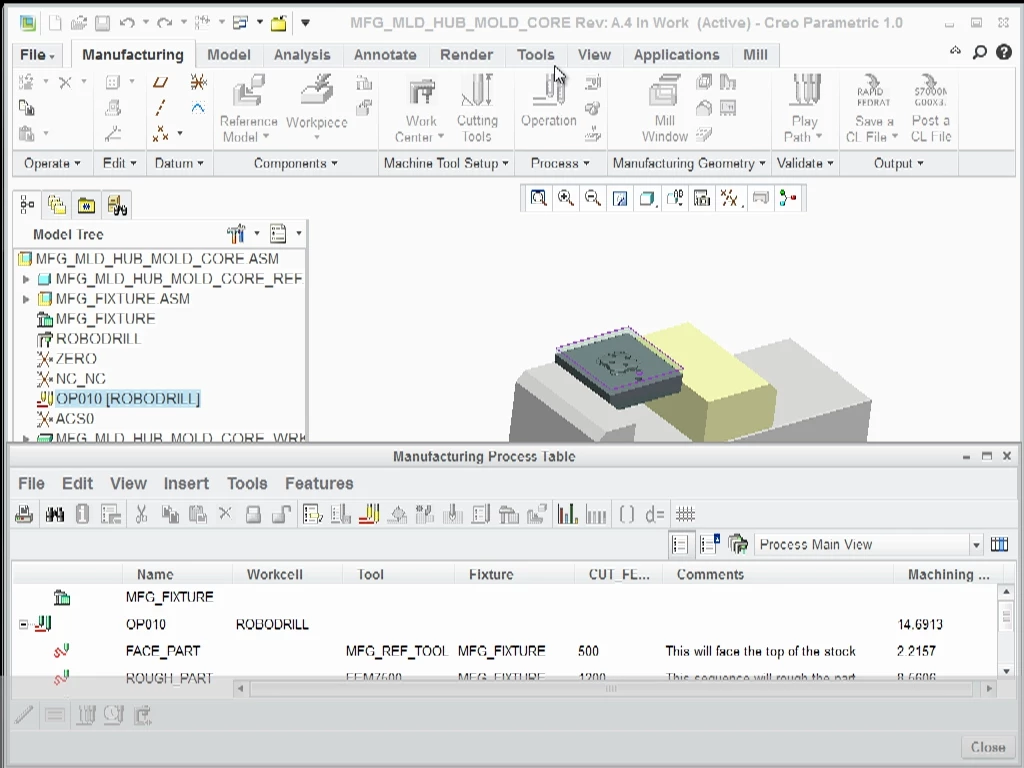This screenshot has height=768, width=1024.
Task: Open Tools menu in process table
Action: (247, 483)
